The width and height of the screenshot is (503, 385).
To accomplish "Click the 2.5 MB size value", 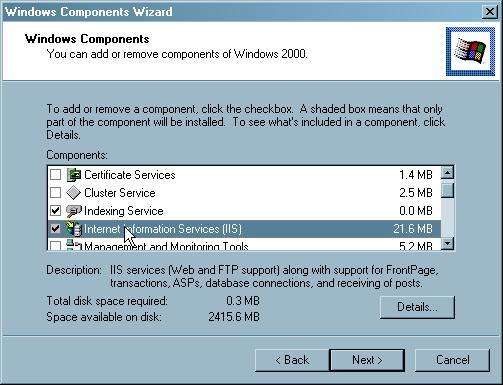I will (416, 193).
